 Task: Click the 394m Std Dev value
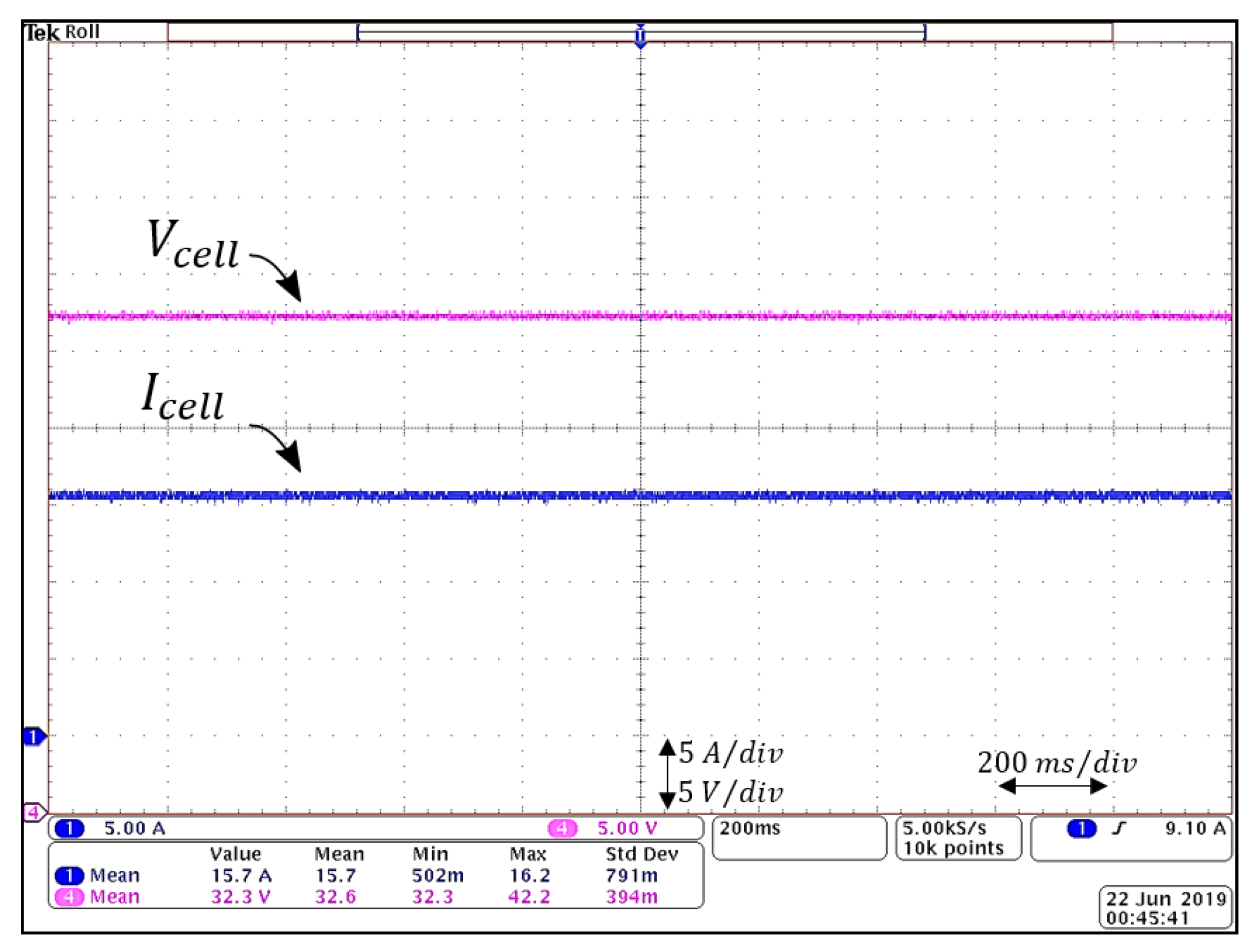(632, 896)
